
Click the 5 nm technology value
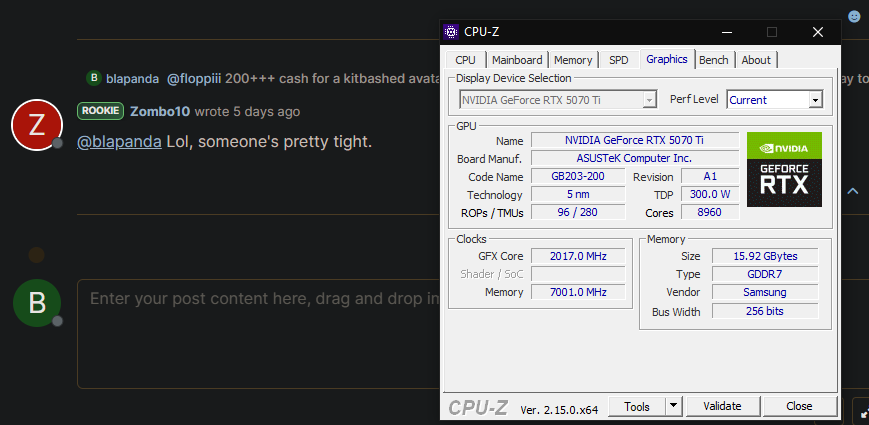(578, 194)
